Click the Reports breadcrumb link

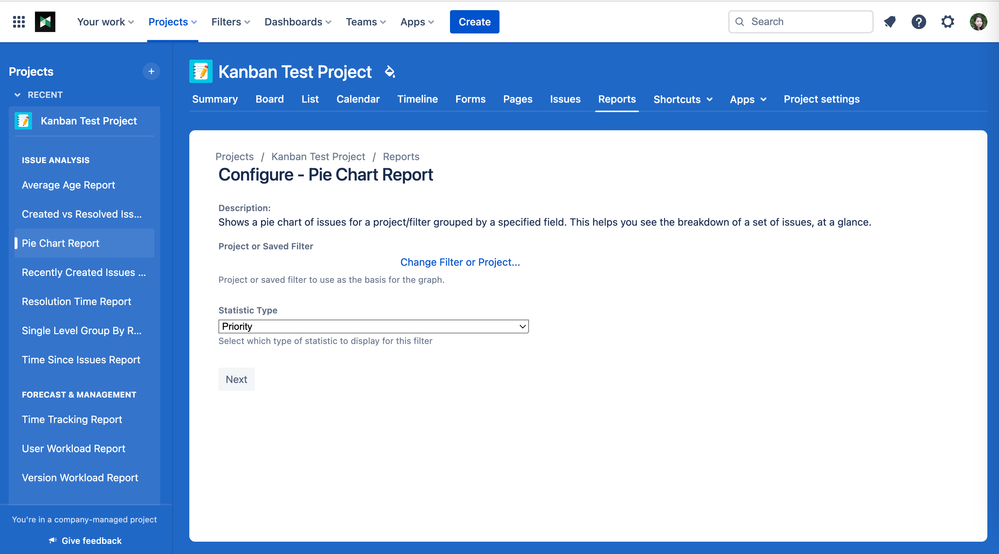coord(401,157)
